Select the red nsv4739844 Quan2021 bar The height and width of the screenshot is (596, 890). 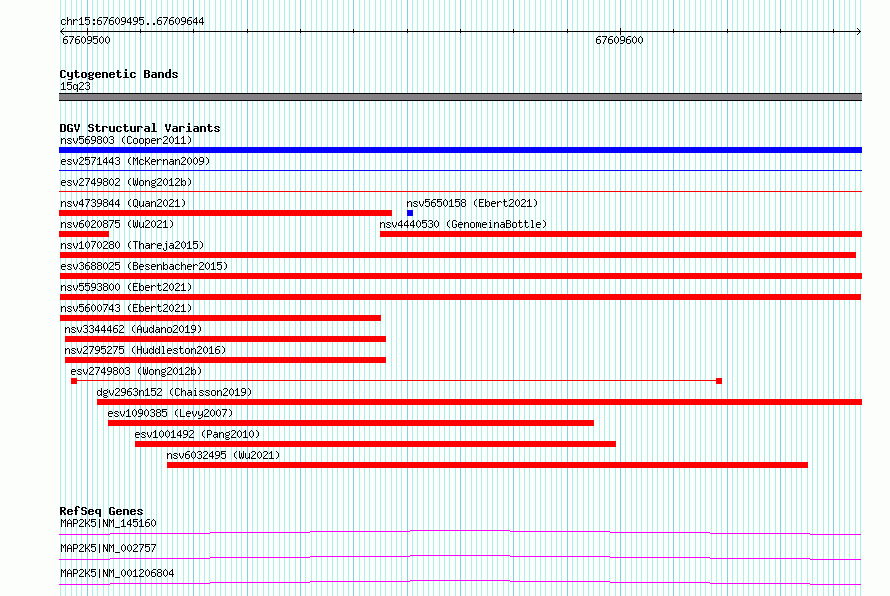click(225, 213)
